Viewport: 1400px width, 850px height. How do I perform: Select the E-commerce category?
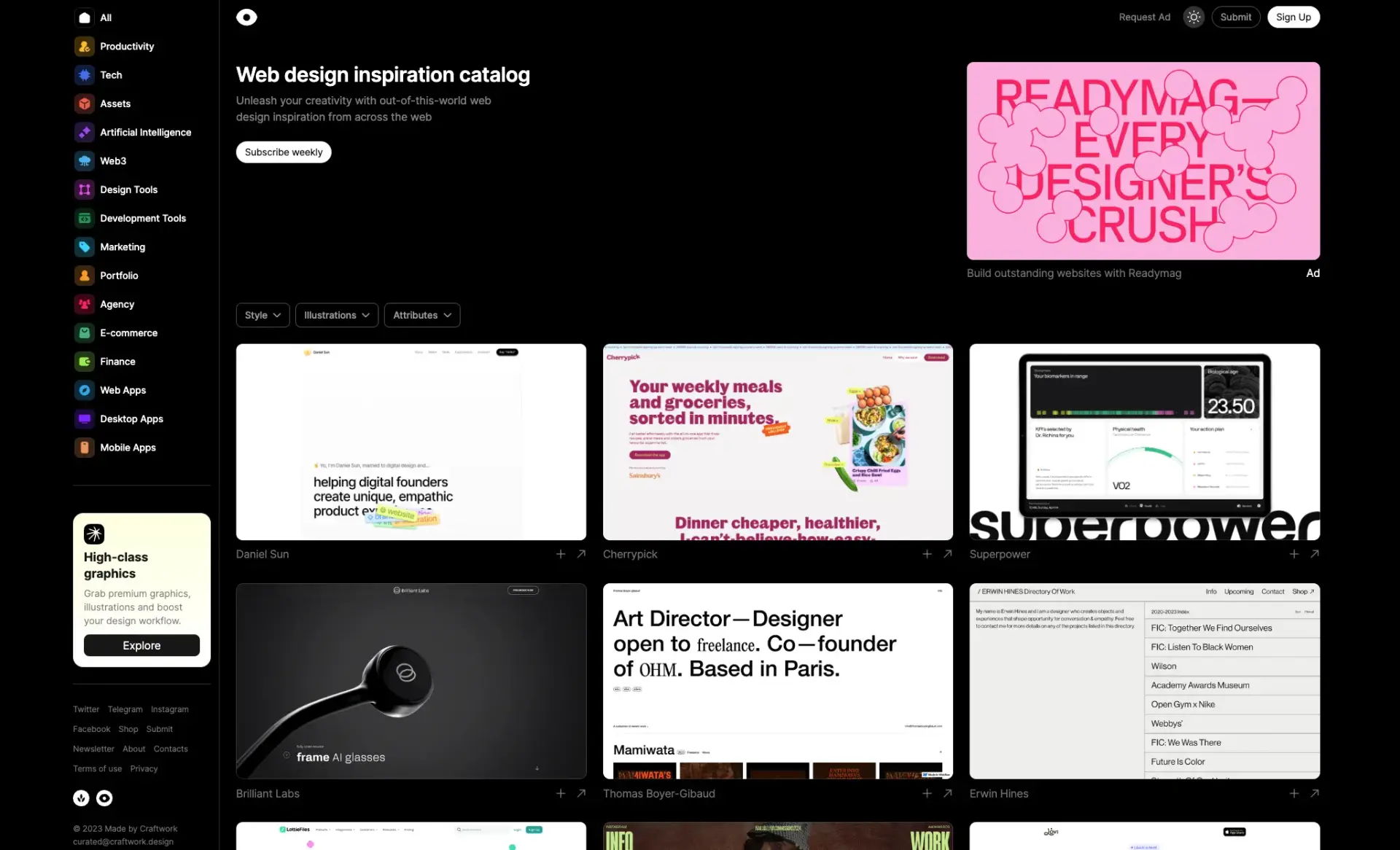click(128, 332)
